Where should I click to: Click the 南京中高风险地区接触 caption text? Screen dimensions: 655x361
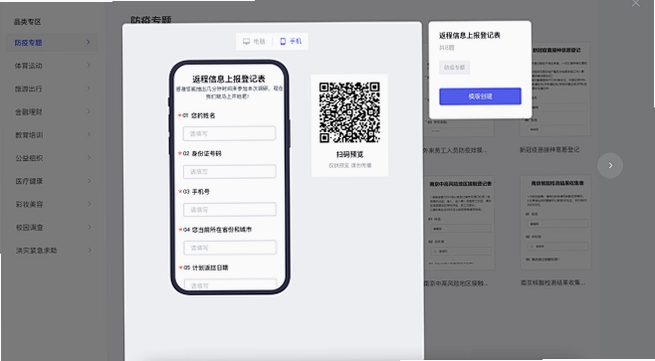[456, 283]
